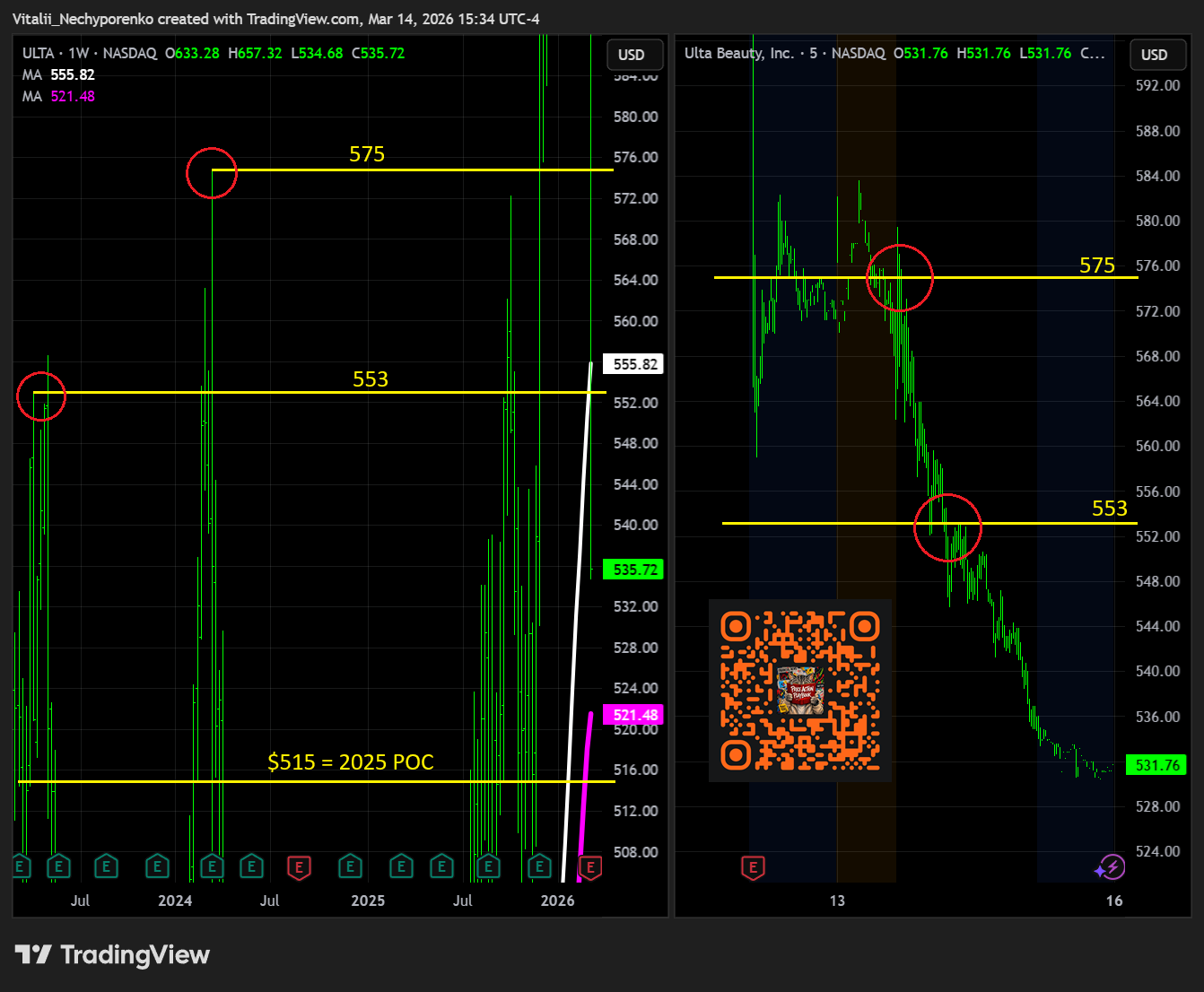1204x992 pixels.
Task: Click the green 535.72 last price label
Action: coord(635,570)
